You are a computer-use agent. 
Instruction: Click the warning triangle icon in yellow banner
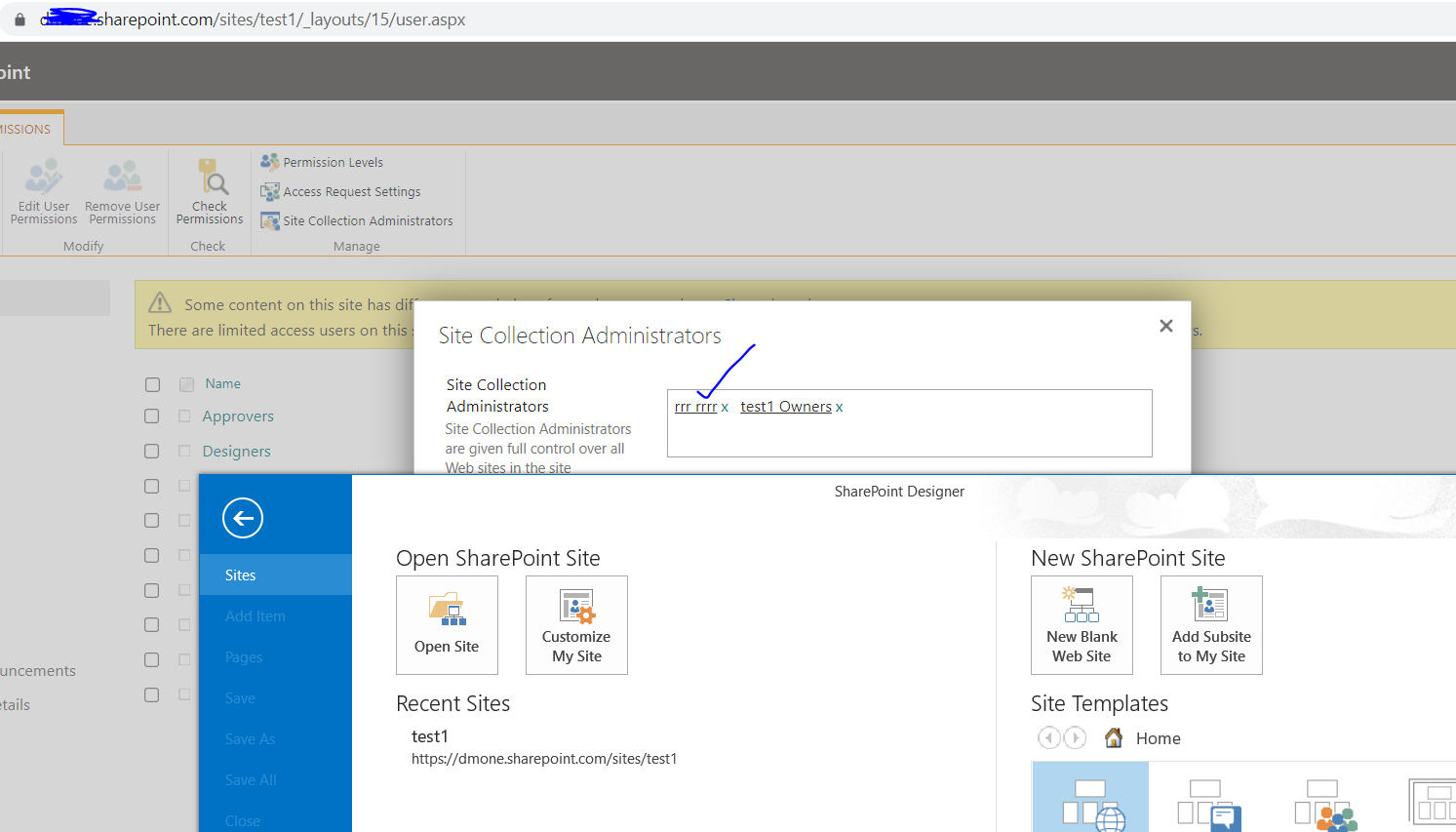[x=160, y=303]
